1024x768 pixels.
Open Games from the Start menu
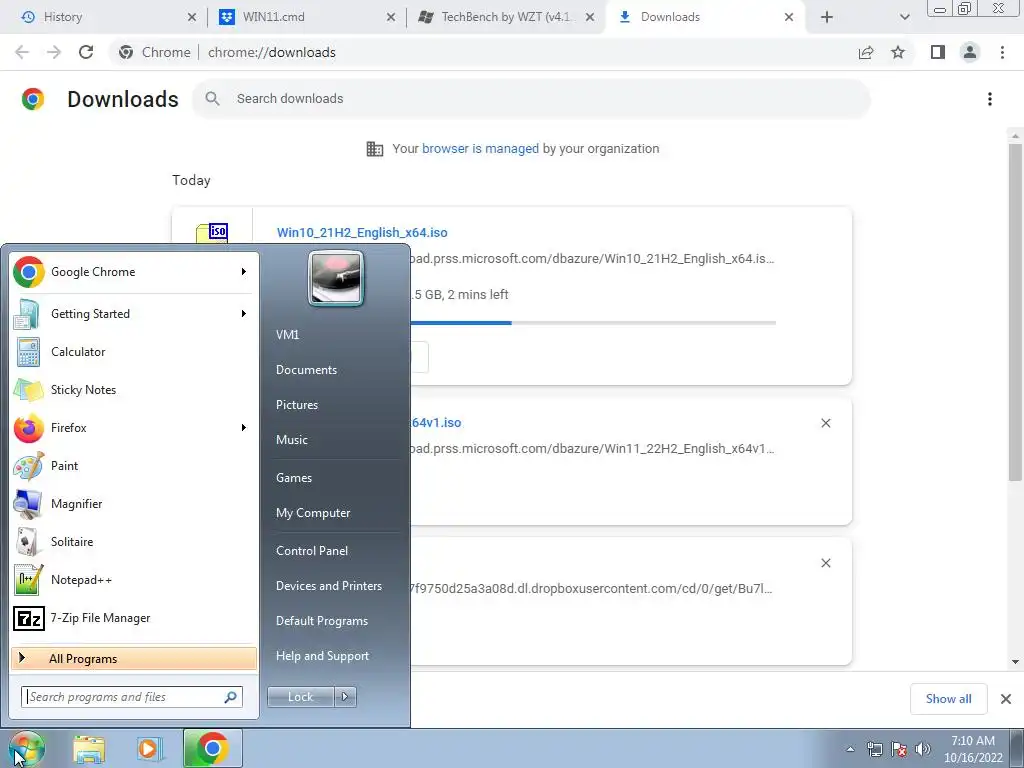pyautogui.click(x=294, y=478)
